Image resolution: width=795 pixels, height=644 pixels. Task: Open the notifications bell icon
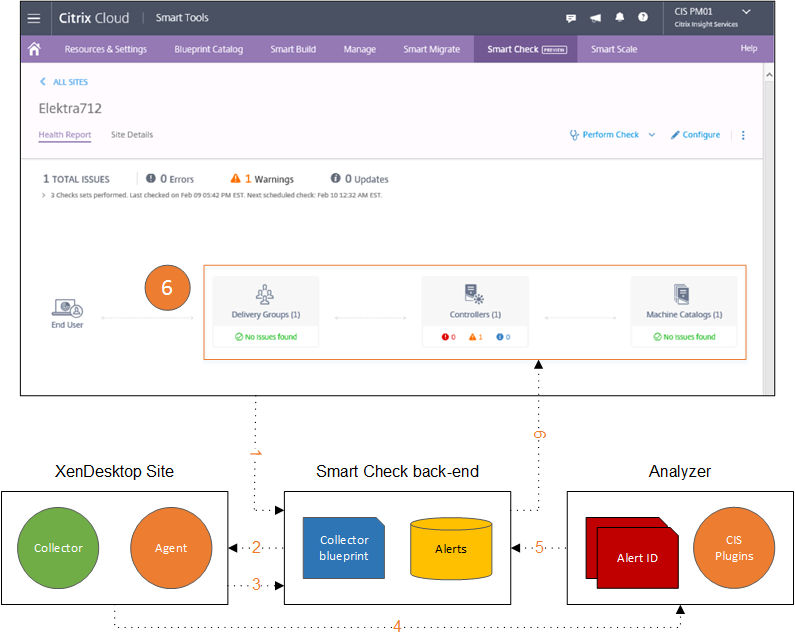tap(620, 18)
